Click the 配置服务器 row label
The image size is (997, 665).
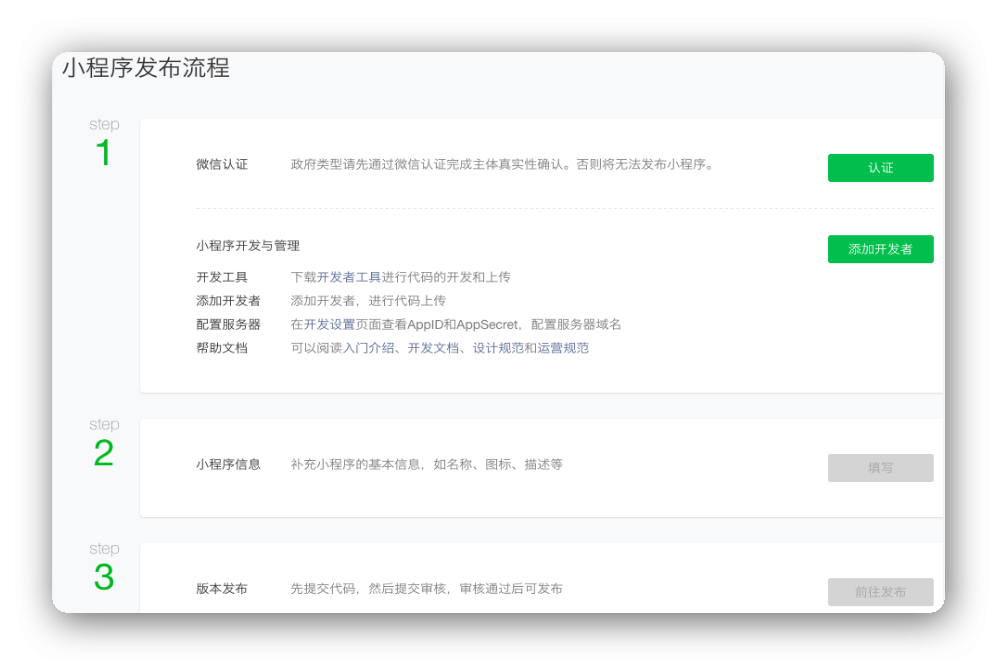[x=228, y=325]
